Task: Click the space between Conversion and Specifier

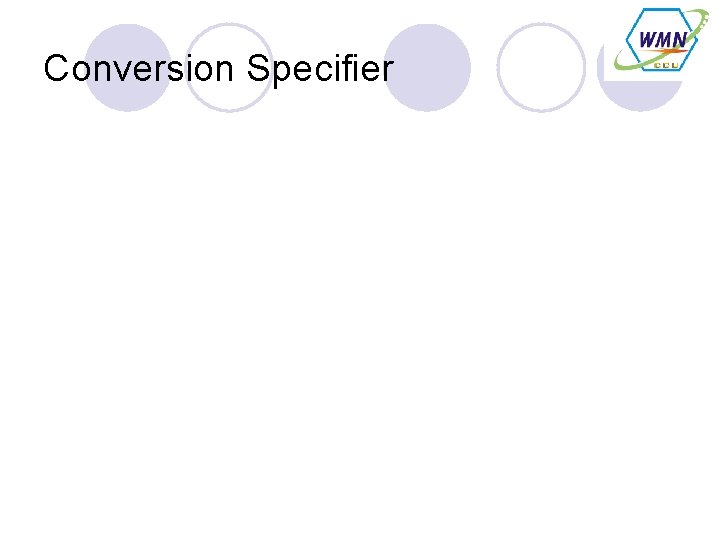Action: [241, 69]
